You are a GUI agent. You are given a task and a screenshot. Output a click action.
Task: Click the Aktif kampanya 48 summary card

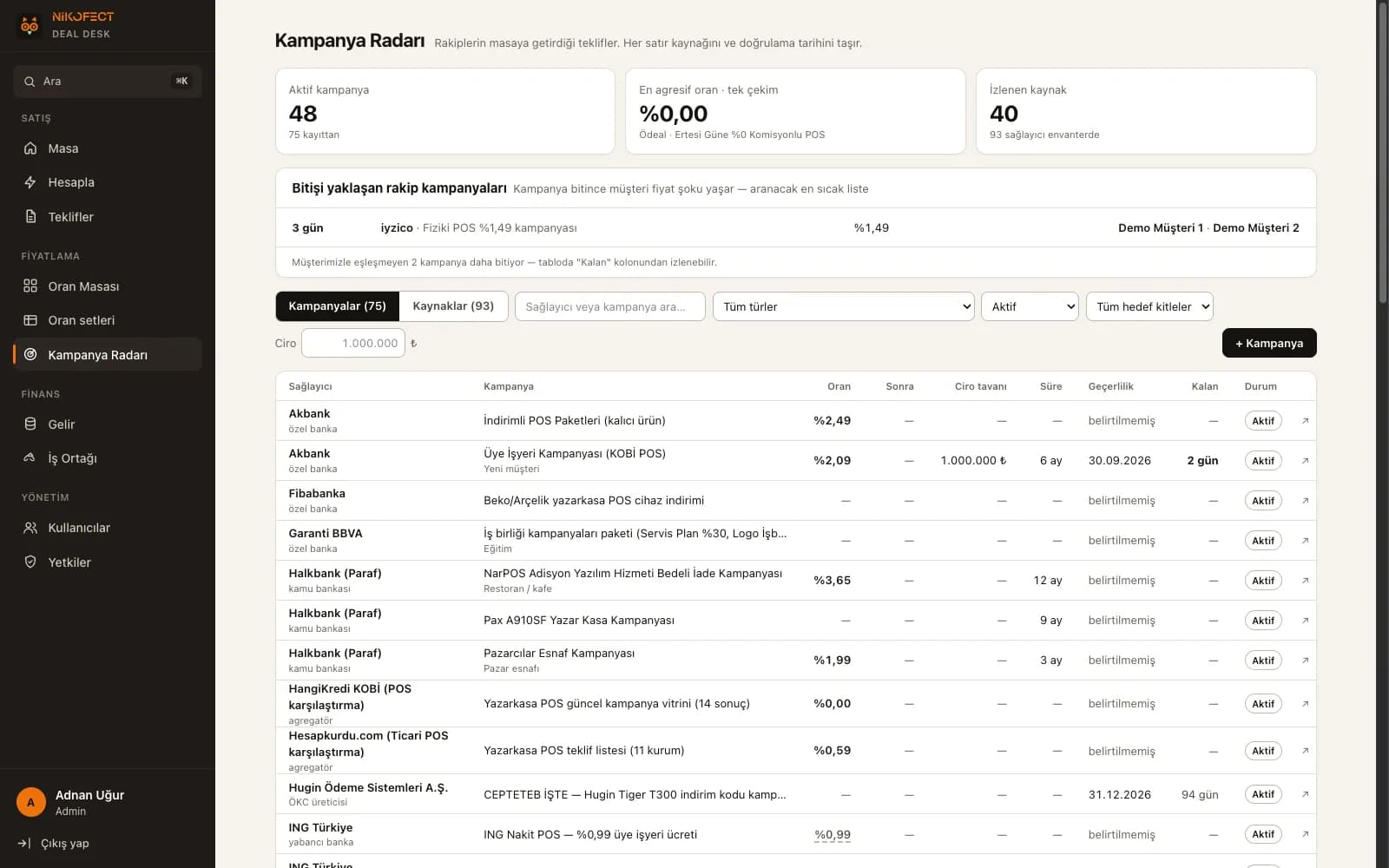(445, 111)
